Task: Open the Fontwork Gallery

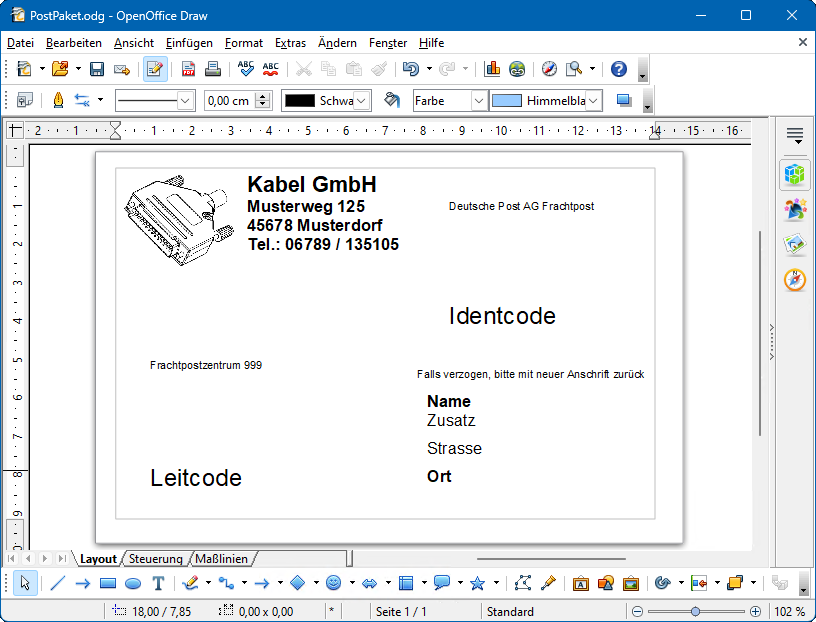Action: click(581, 583)
